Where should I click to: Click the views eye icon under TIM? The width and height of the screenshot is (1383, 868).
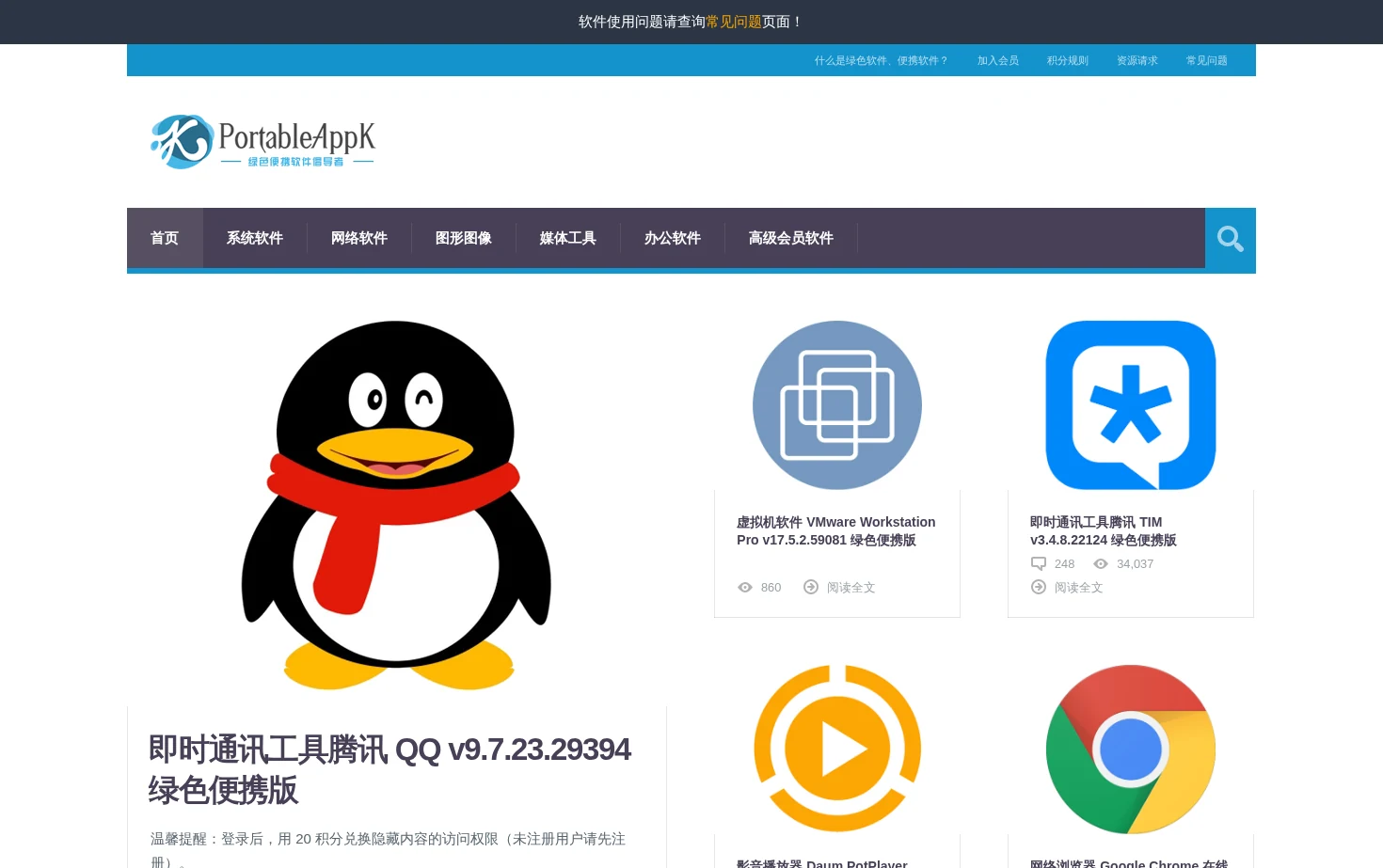click(1101, 564)
